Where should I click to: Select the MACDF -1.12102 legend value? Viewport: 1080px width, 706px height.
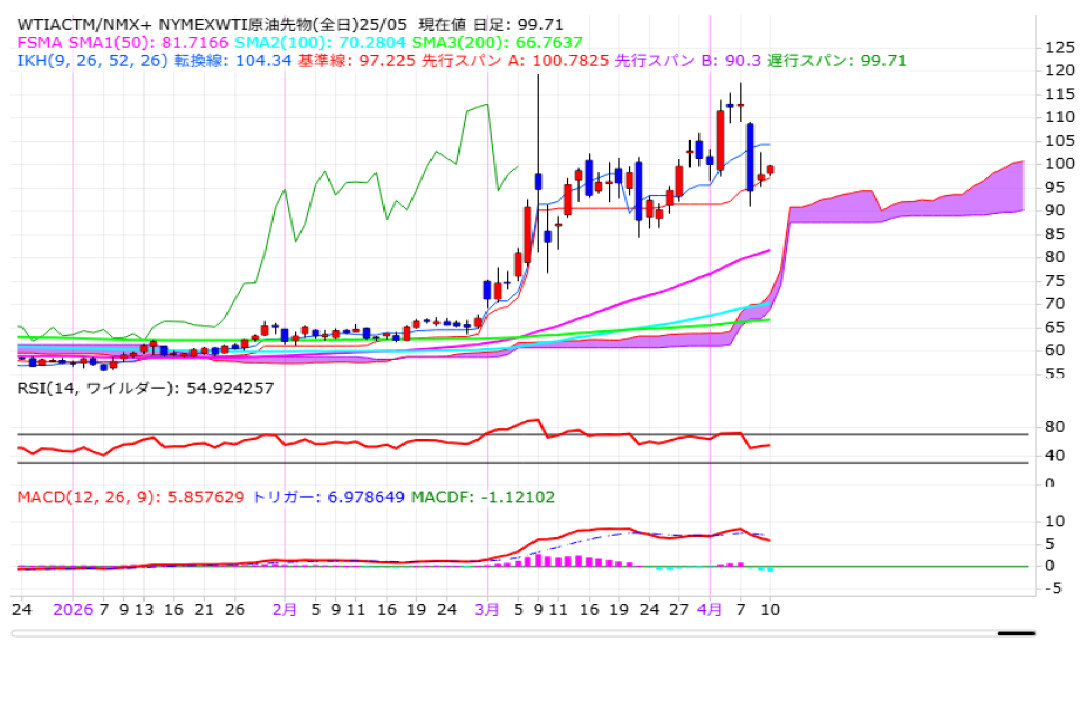point(483,497)
